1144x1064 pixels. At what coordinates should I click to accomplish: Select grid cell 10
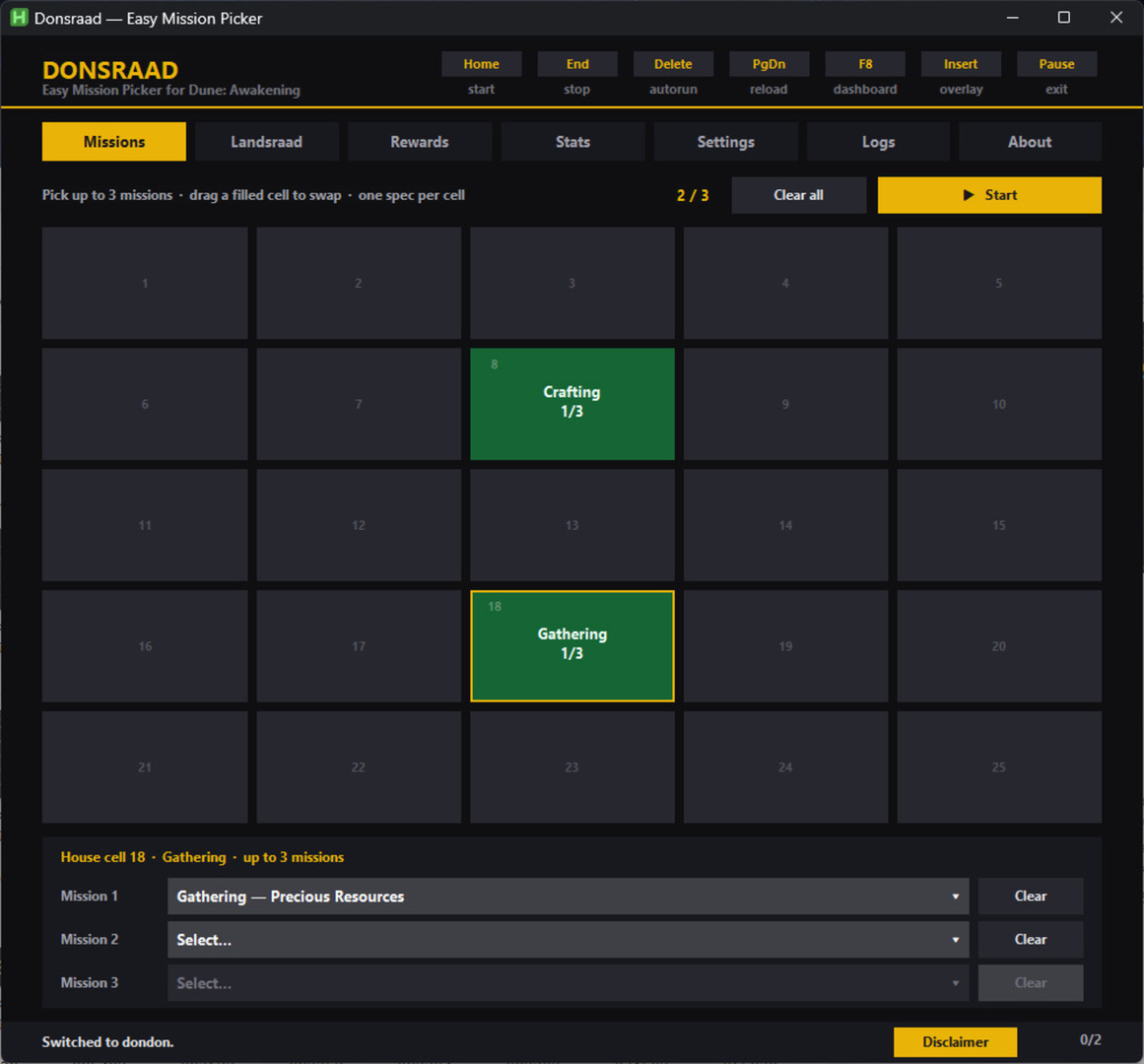999,404
